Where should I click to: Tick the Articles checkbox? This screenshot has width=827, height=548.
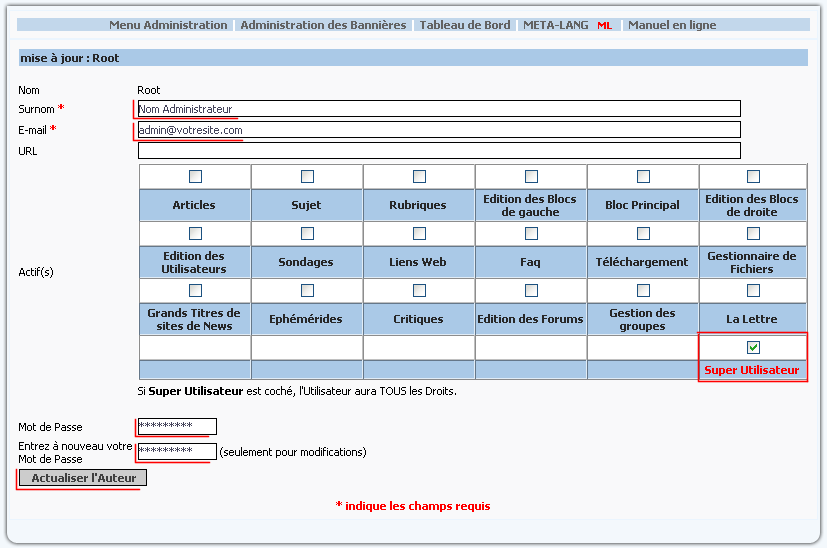point(195,176)
